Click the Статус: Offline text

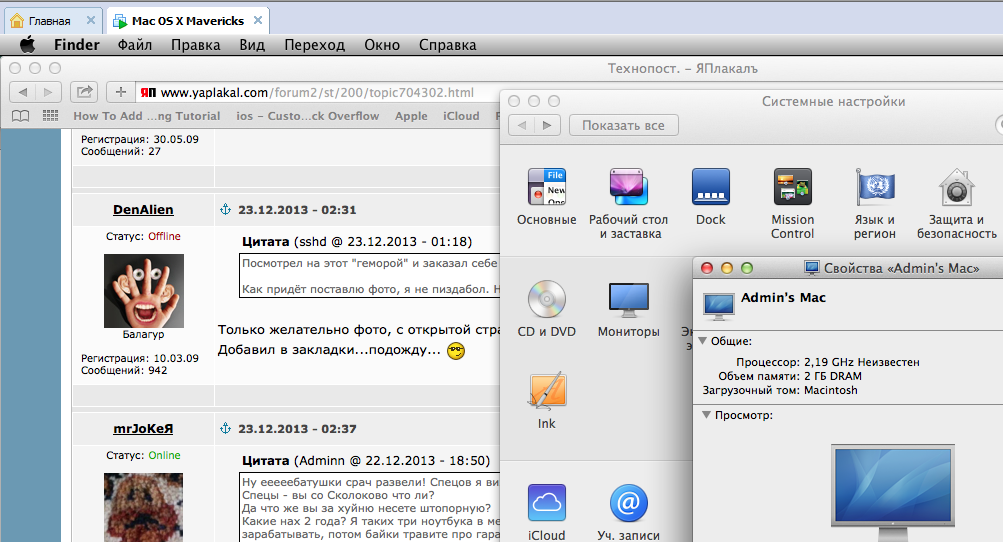[143, 236]
